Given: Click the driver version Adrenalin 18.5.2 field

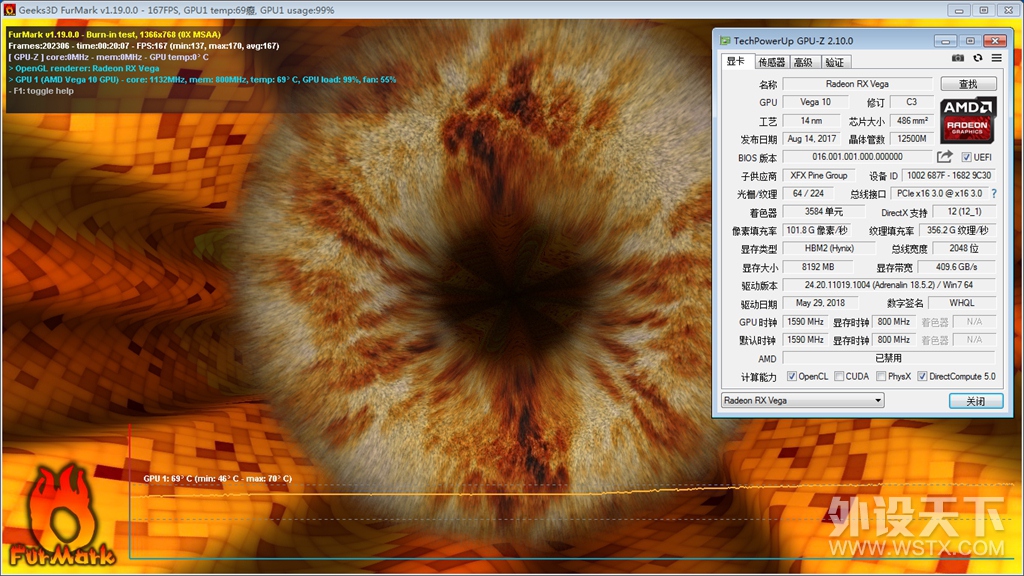Looking at the screenshot, I should pos(889,285).
